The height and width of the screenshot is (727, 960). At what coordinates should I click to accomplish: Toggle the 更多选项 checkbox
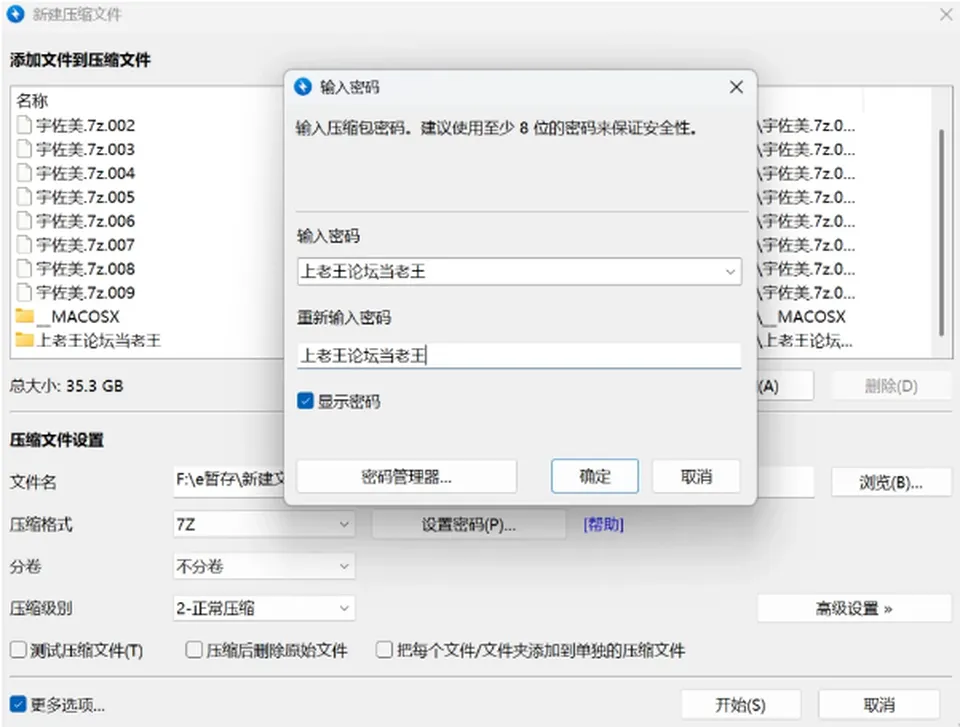point(18,704)
